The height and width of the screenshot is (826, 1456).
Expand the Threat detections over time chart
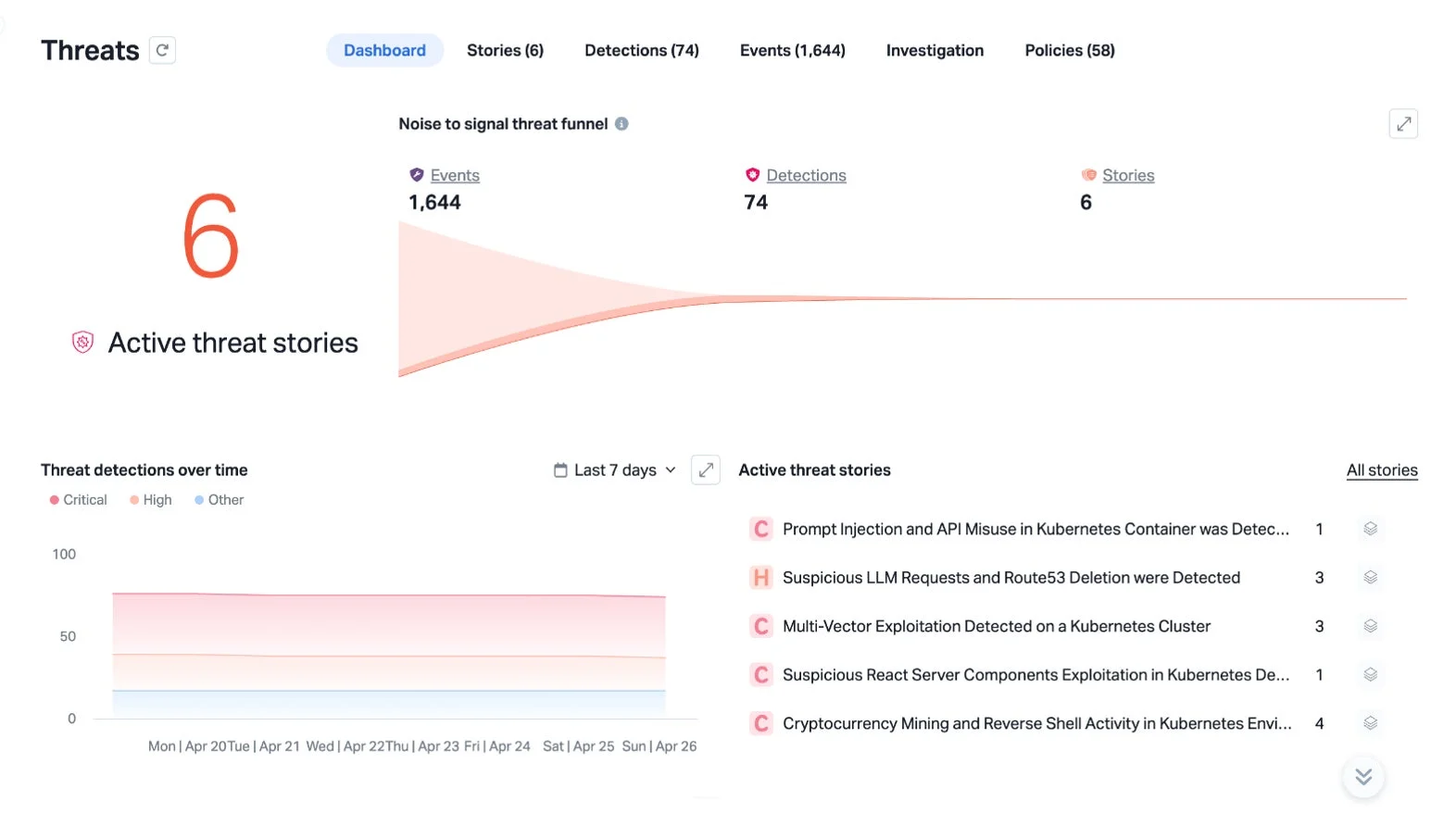pyautogui.click(x=706, y=470)
